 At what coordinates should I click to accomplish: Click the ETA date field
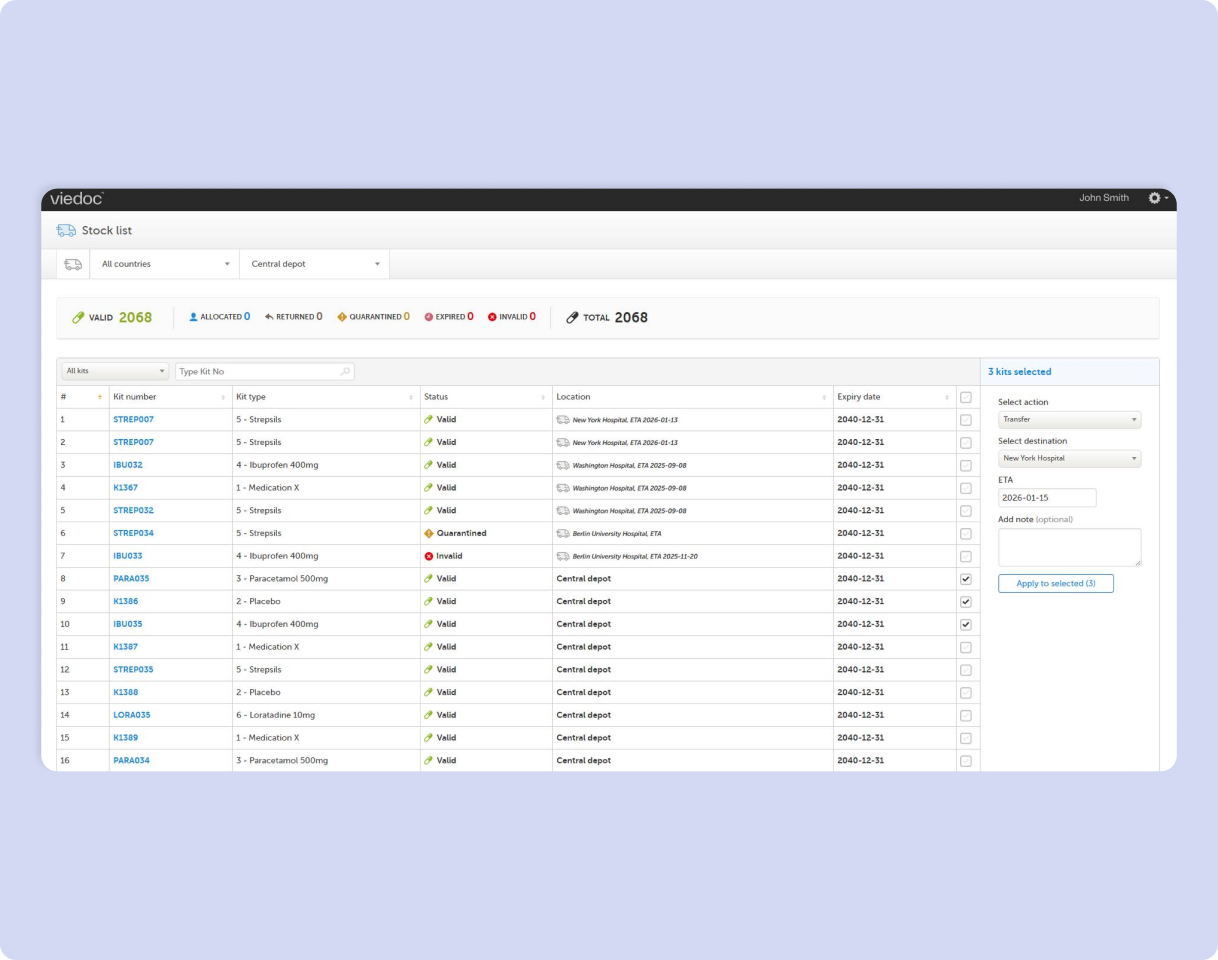(x=1046, y=497)
